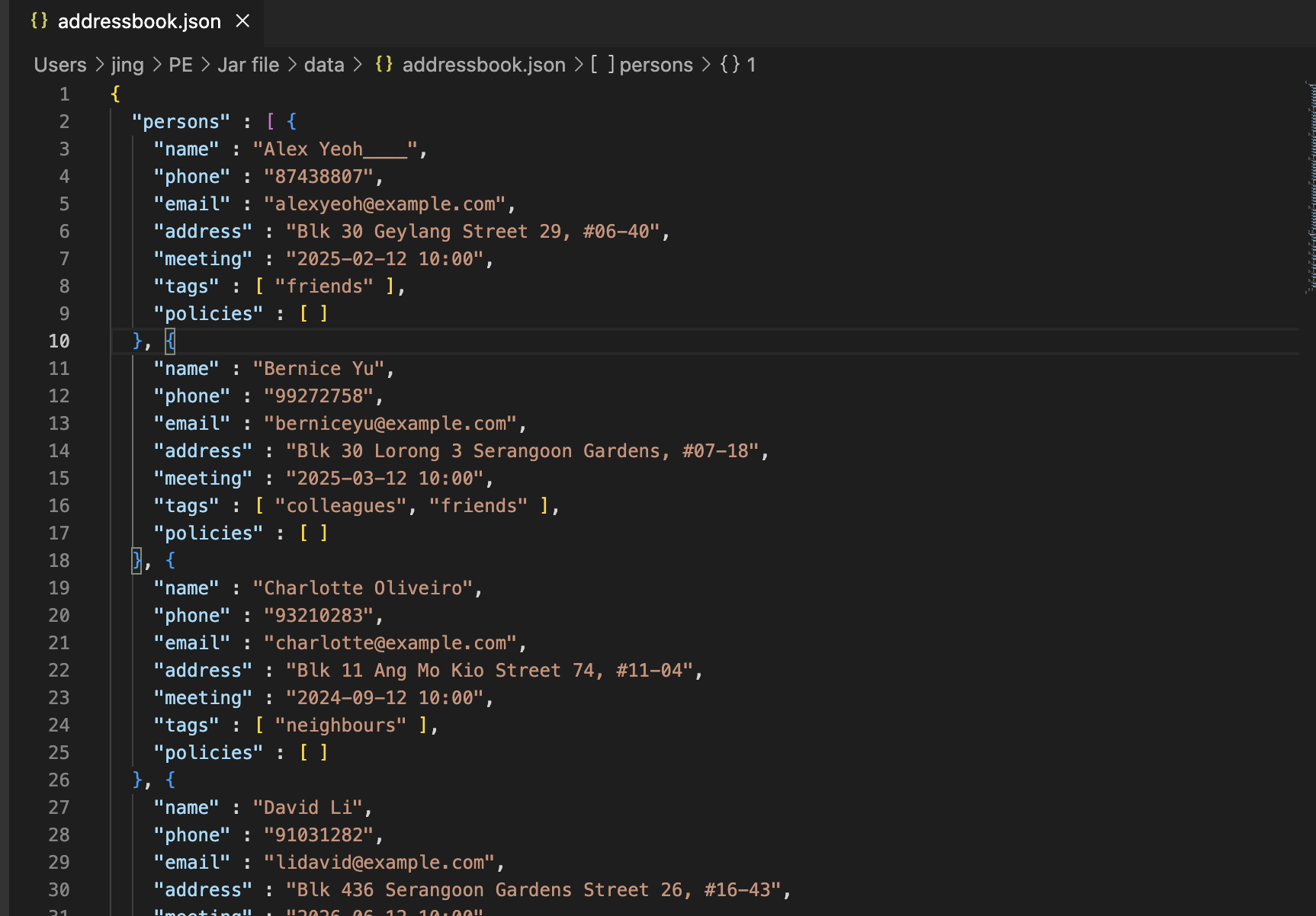Click the opening curly brace on line 1
Image resolution: width=1316 pixels, height=916 pixels.
[115, 94]
